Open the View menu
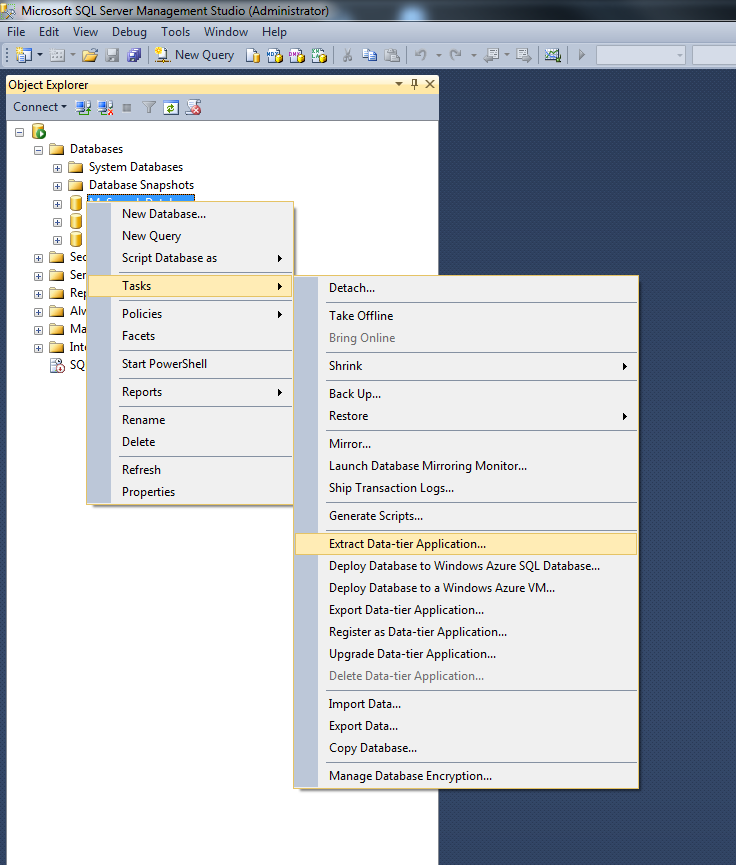 (85, 32)
